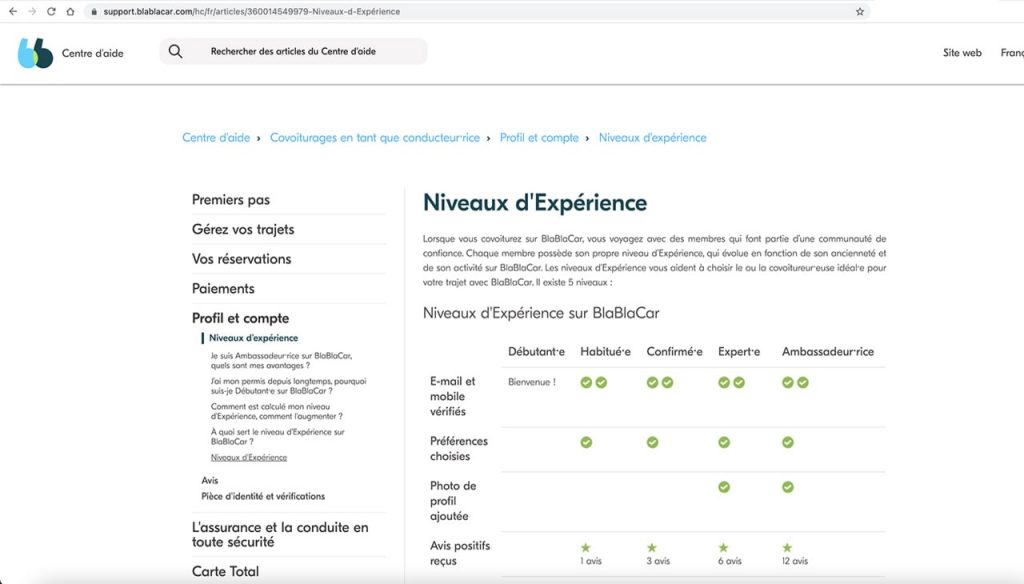Image resolution: width=1024 pixels, height=584 pixels.
Task: Click the Niveaux d'Expérience page heading
Action: click(x=535, y=203)
